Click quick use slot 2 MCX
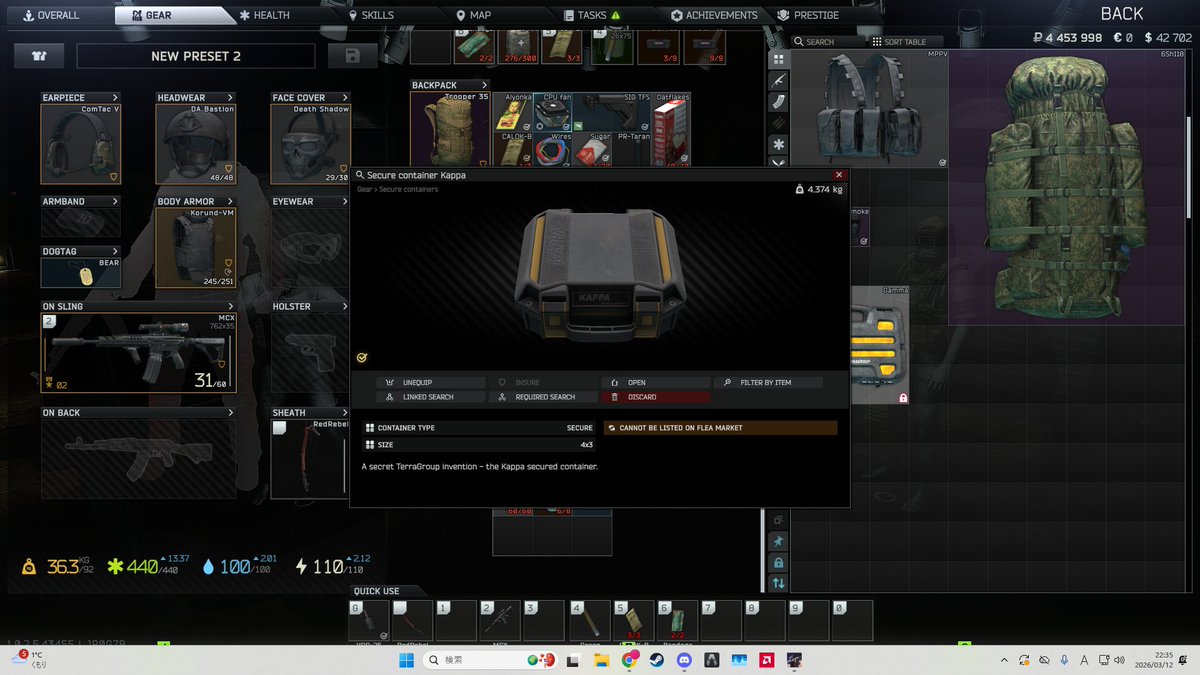1200x675 pixels. point(499,620)
